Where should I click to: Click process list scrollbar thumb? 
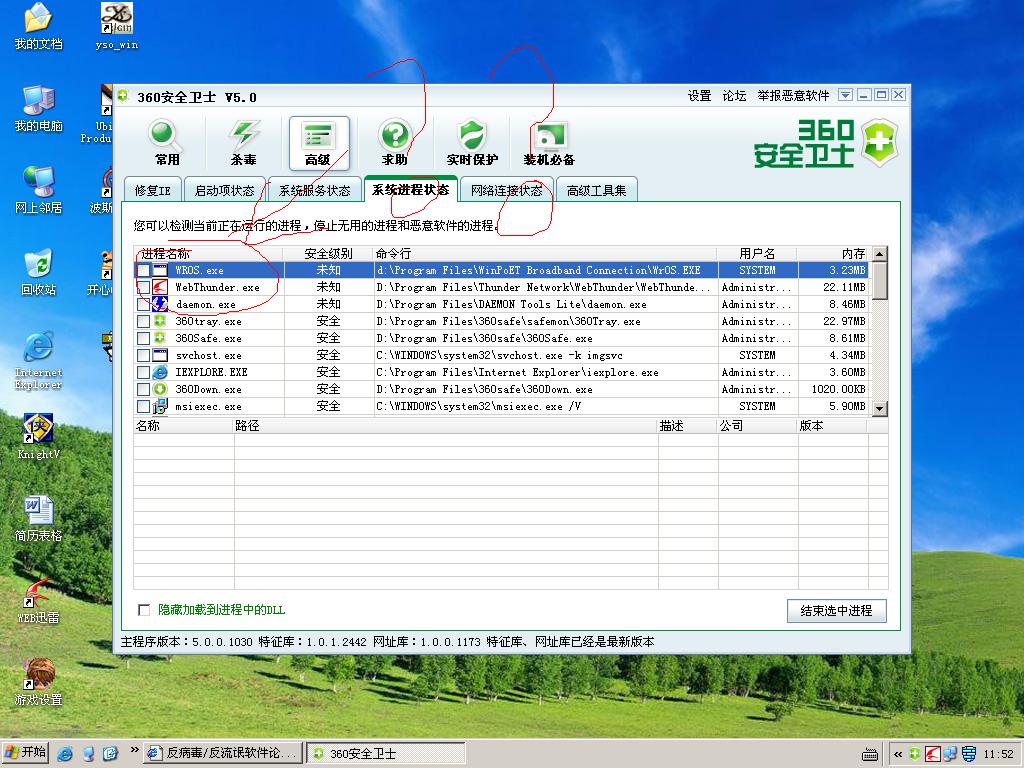pyautogui.click(x=880, y=281)
